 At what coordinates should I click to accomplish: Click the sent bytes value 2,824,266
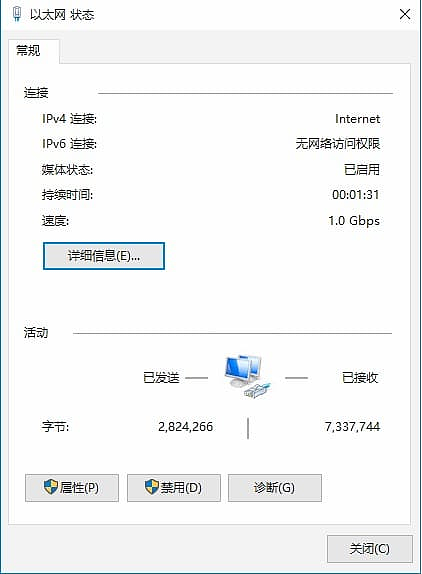(186, 426)
